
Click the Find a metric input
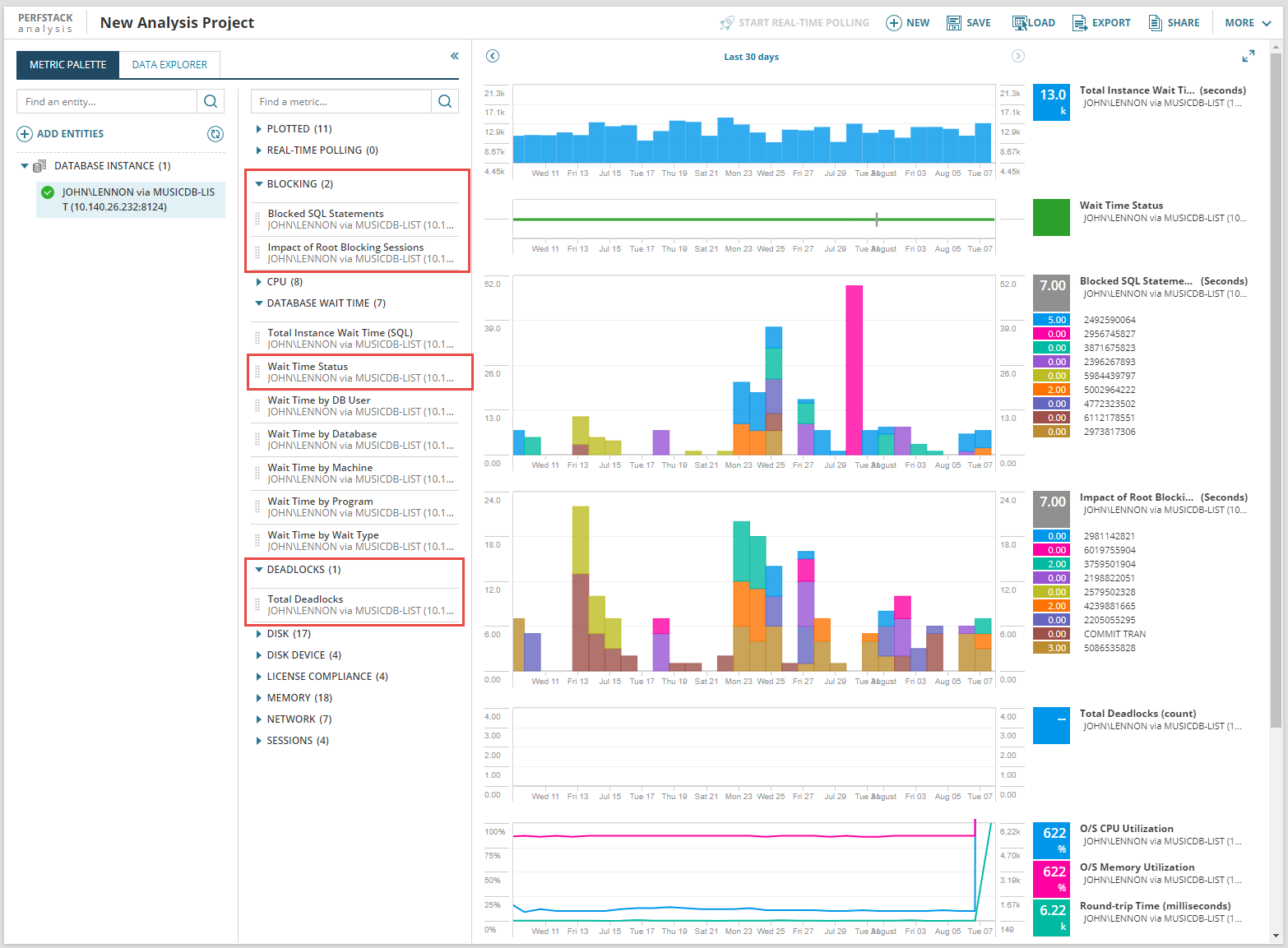click(341, 101)
